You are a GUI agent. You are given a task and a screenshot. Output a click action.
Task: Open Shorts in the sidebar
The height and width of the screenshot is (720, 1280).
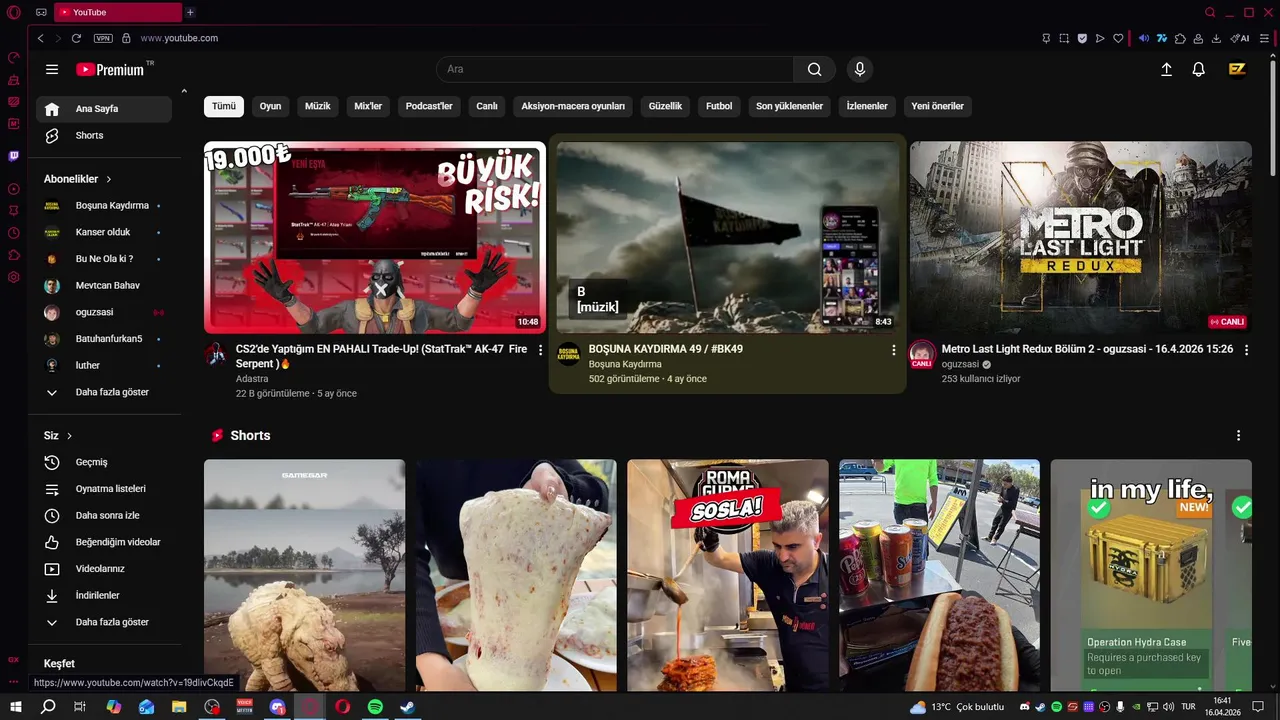tap(104, 135)
